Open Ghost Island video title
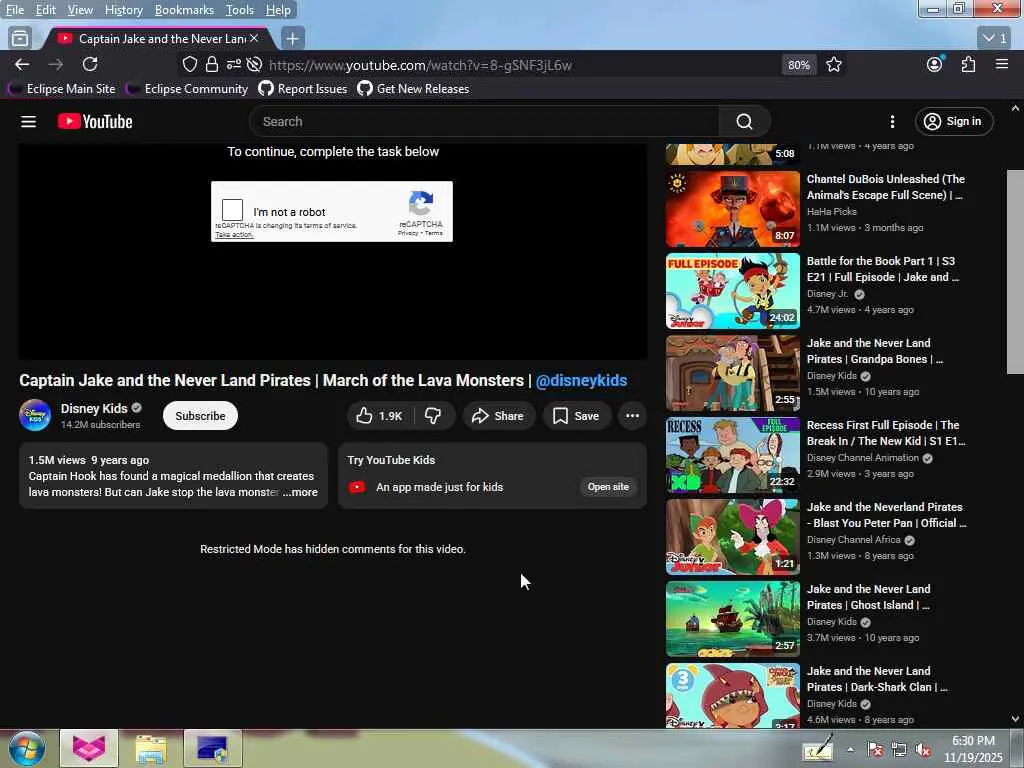Screen dimensions: 1024x768 [869, 597]
